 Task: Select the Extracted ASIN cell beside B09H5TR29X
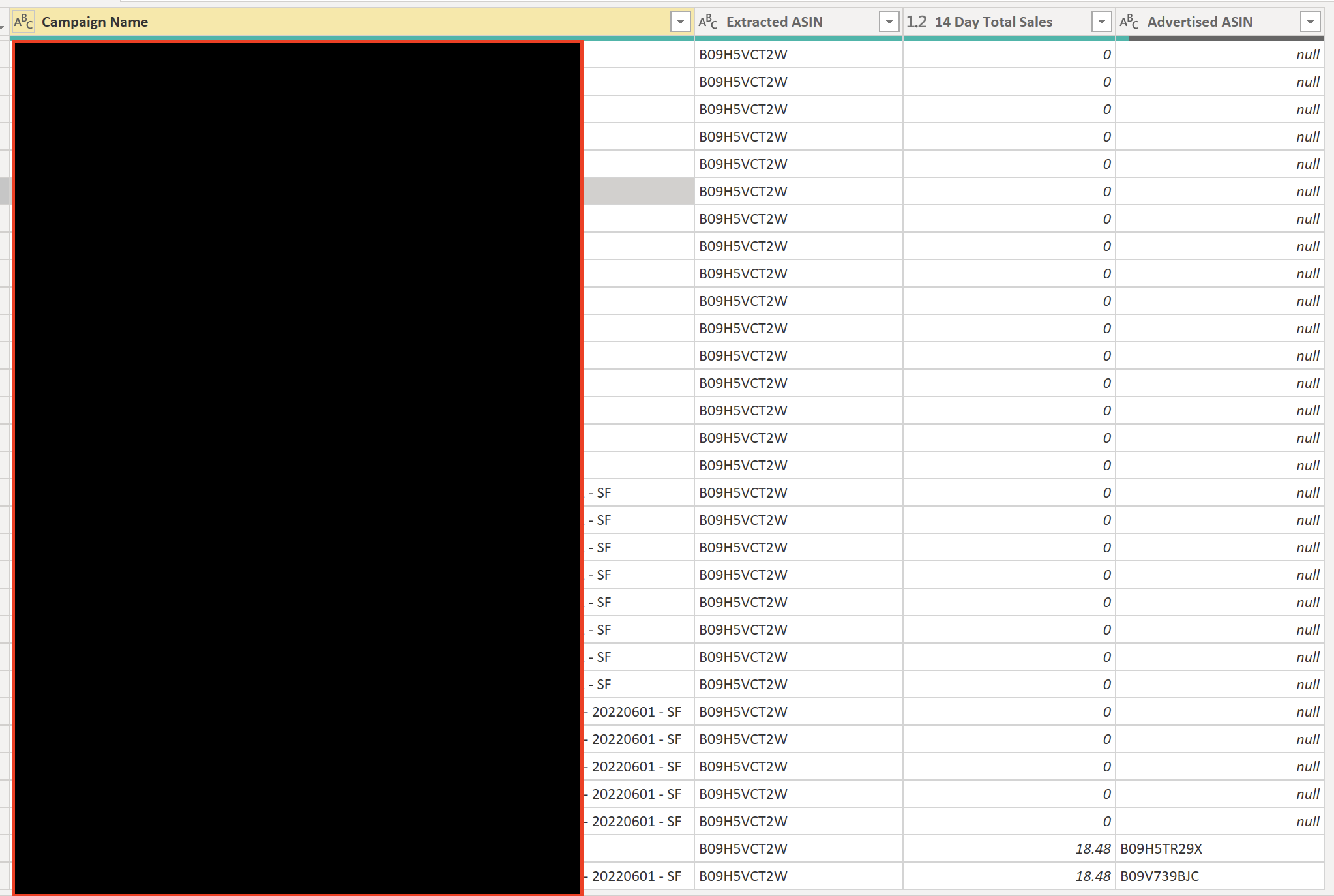tap(799, 848)
